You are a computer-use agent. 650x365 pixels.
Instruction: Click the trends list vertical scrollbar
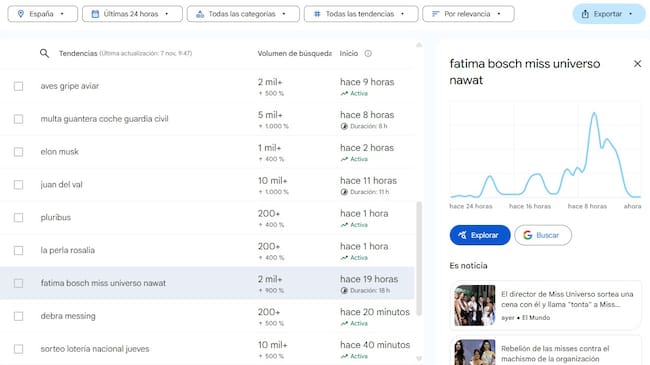point(419,259)
